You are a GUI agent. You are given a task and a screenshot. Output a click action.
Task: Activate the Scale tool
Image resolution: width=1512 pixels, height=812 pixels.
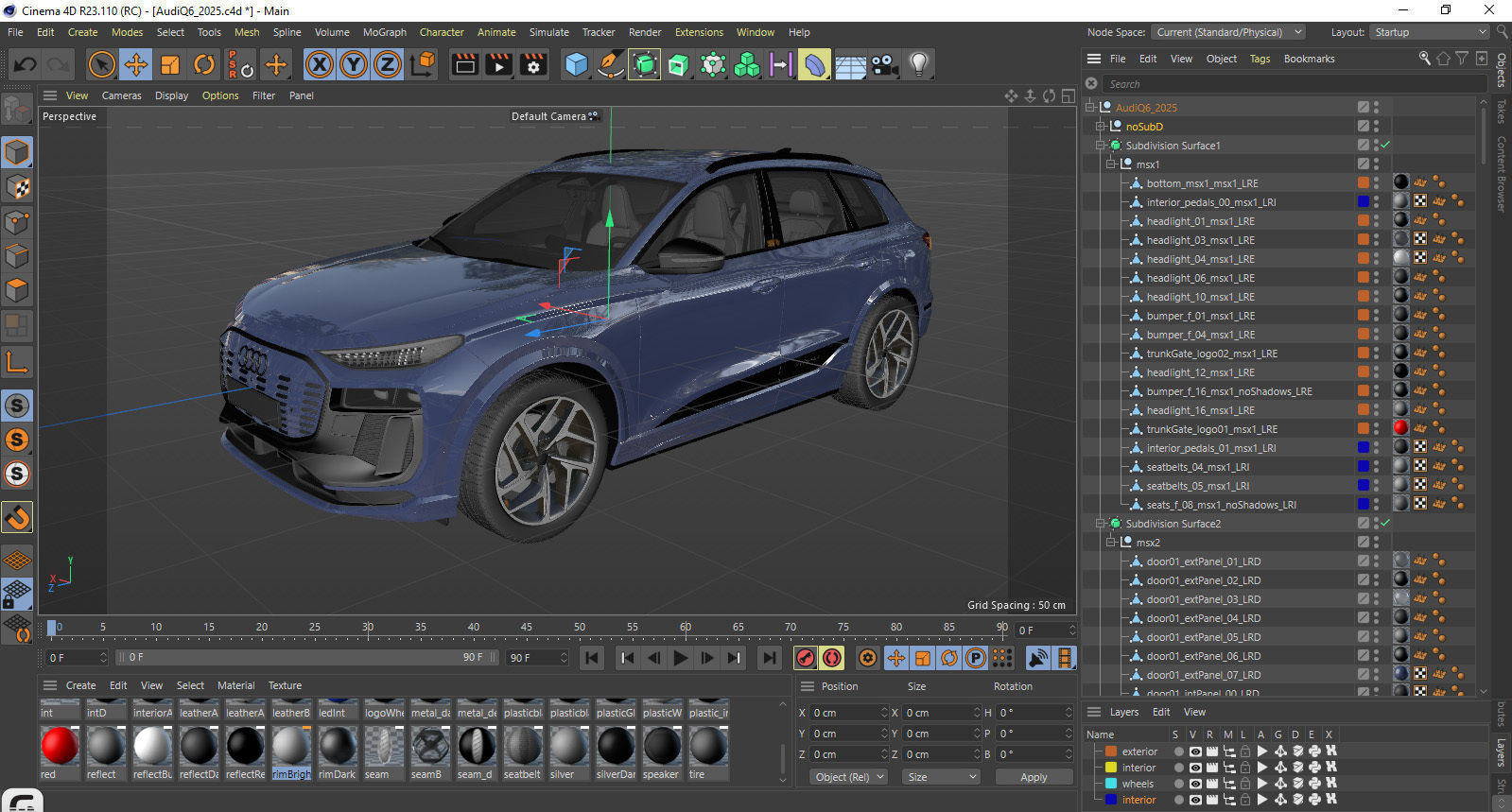pyautogui.click(x=170, y=64)
